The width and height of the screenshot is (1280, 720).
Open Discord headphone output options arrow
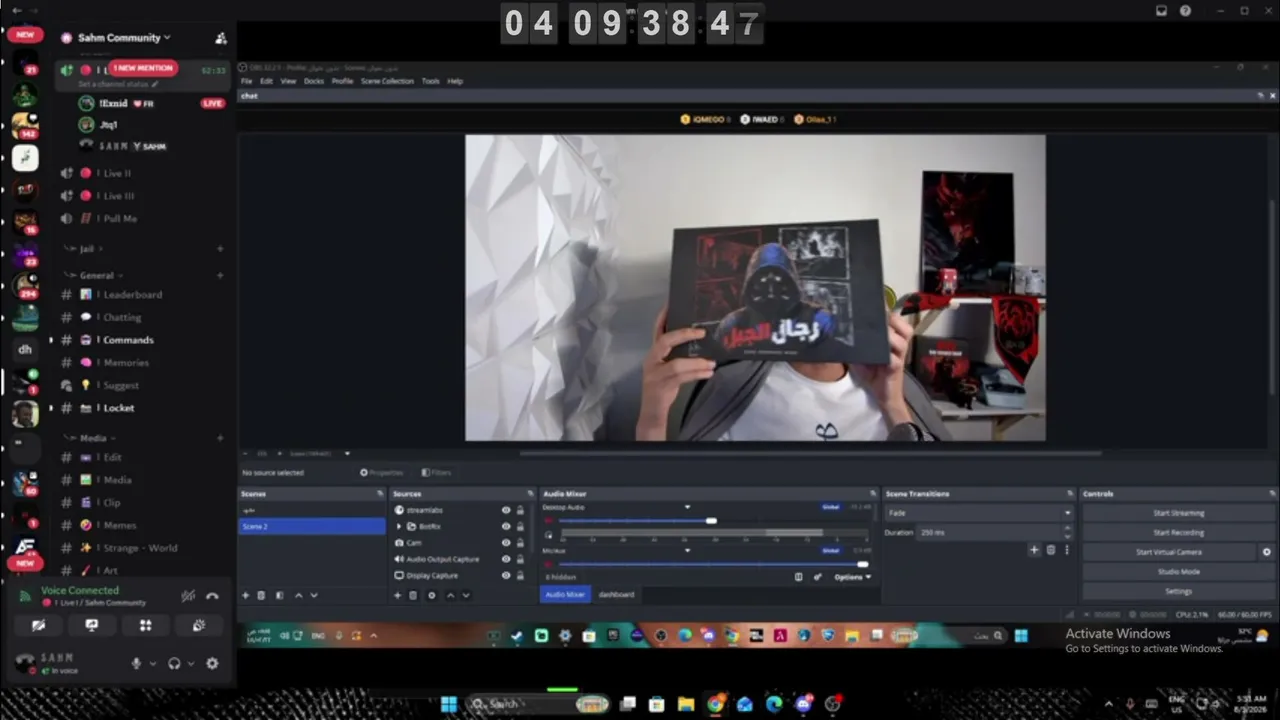pyautogui.click(x=191, y=663)
